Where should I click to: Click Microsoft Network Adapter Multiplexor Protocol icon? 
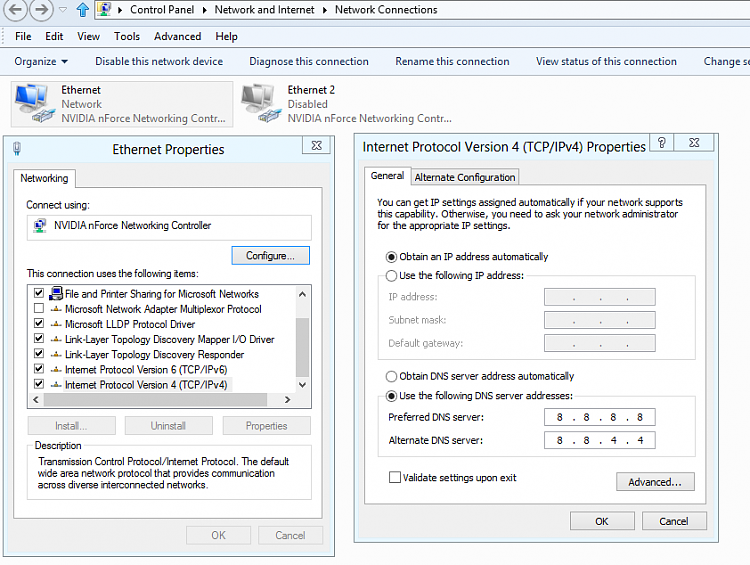[x=56, y=309]
